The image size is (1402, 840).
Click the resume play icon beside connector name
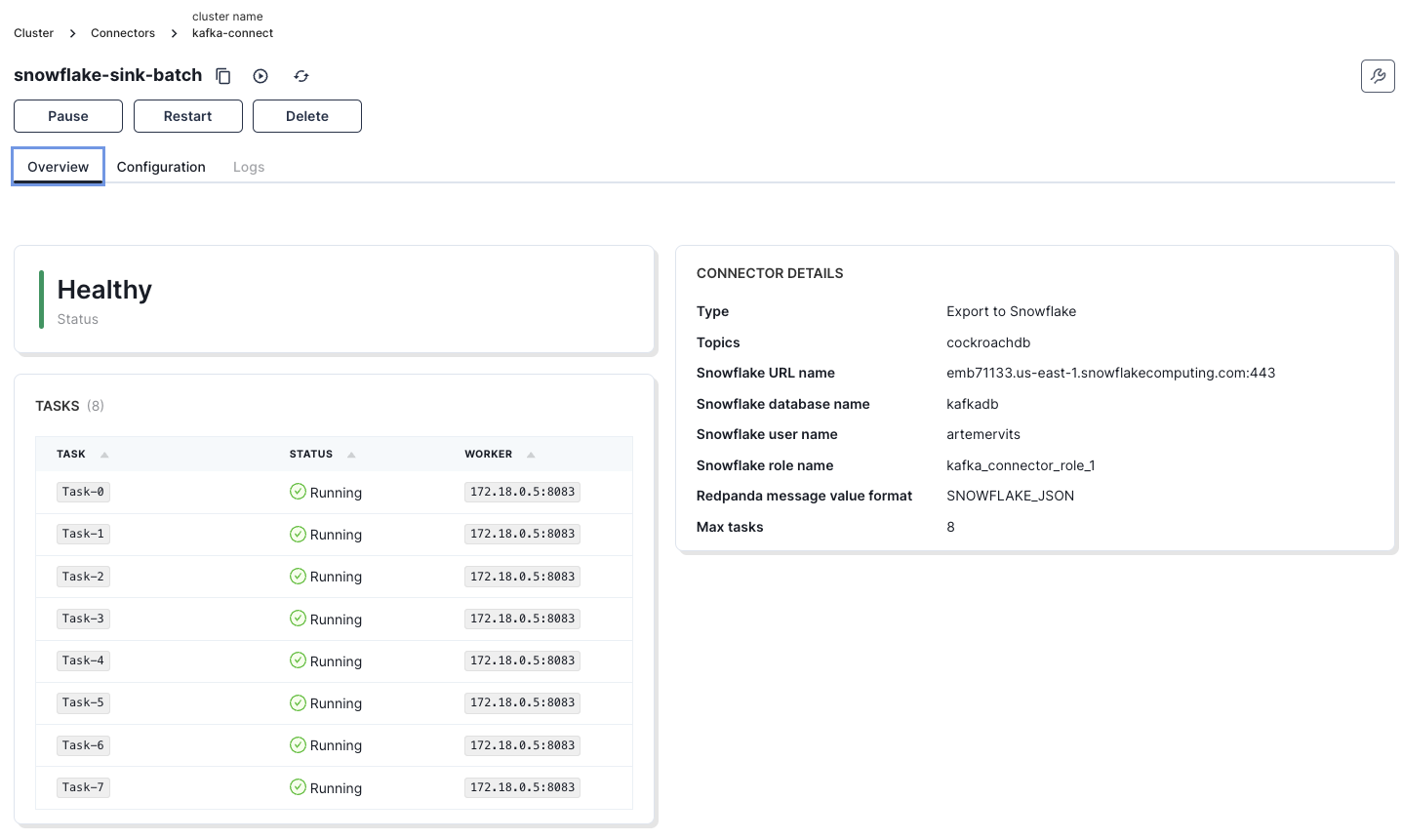[260, 76]
